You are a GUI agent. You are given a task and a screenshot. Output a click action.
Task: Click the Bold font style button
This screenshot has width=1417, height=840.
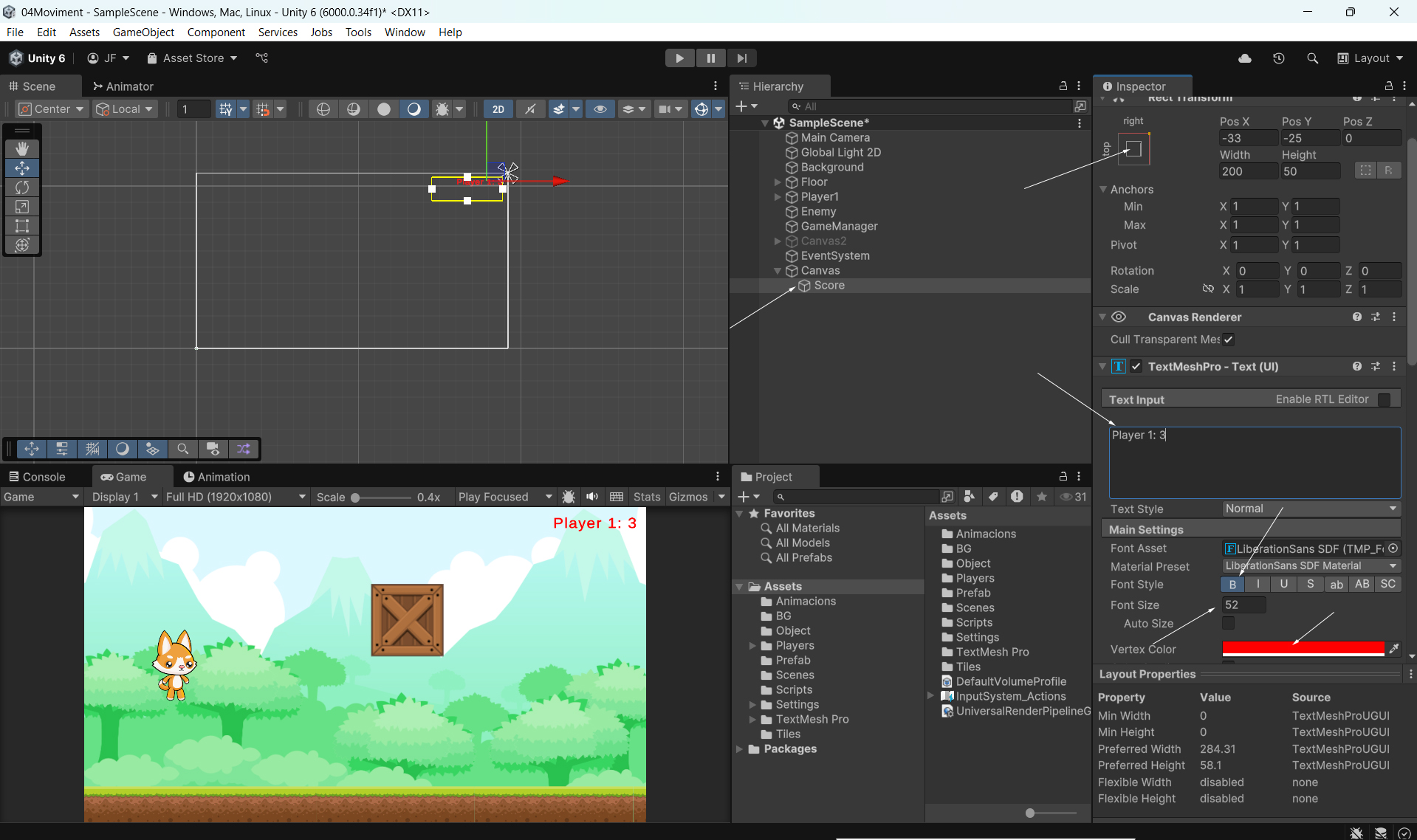point(1232,585)
